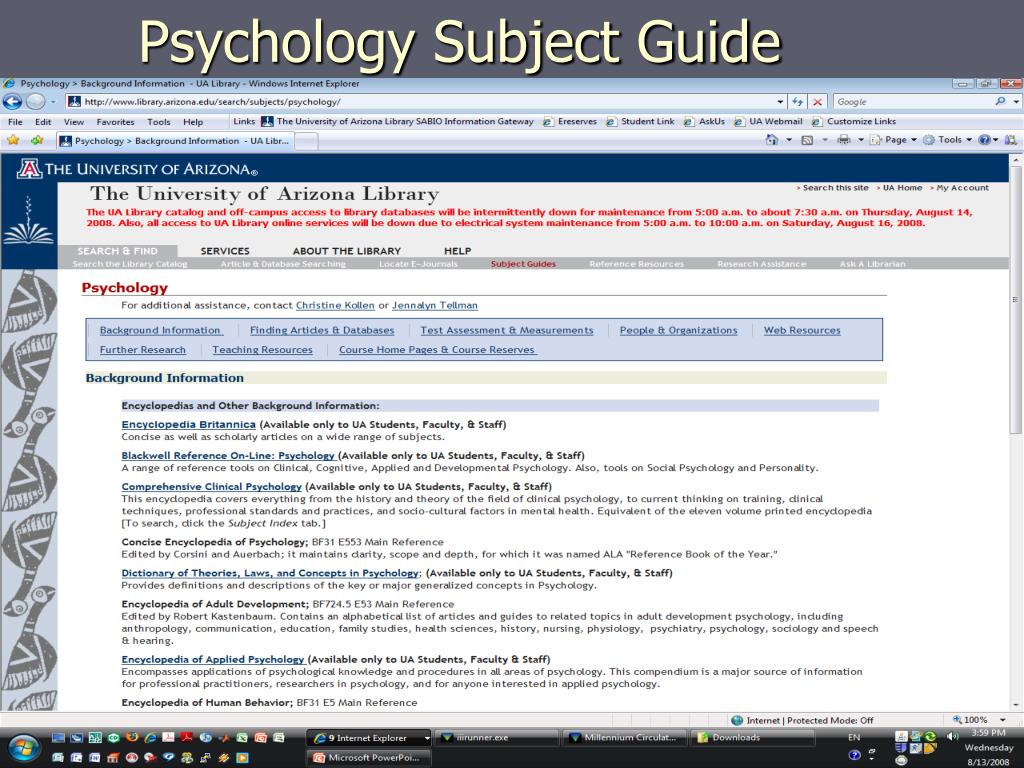Expand the address bar history dropdown
The image size is (1024, 768).
pos(780,102)
